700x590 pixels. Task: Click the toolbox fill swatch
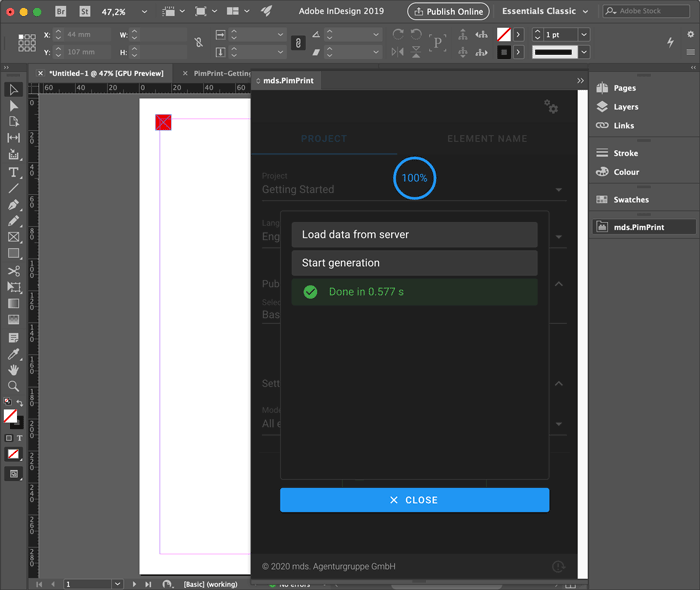[x=10, y=416]
